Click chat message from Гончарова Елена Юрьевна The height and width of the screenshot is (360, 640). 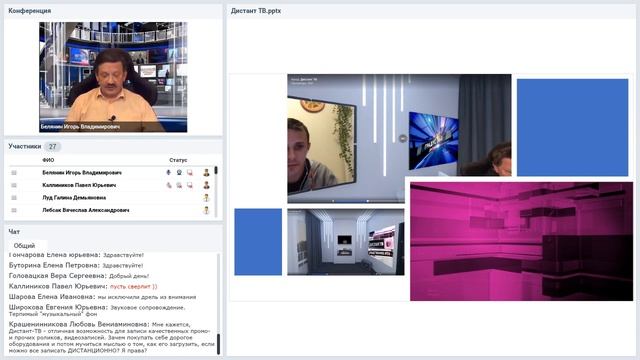76,255
